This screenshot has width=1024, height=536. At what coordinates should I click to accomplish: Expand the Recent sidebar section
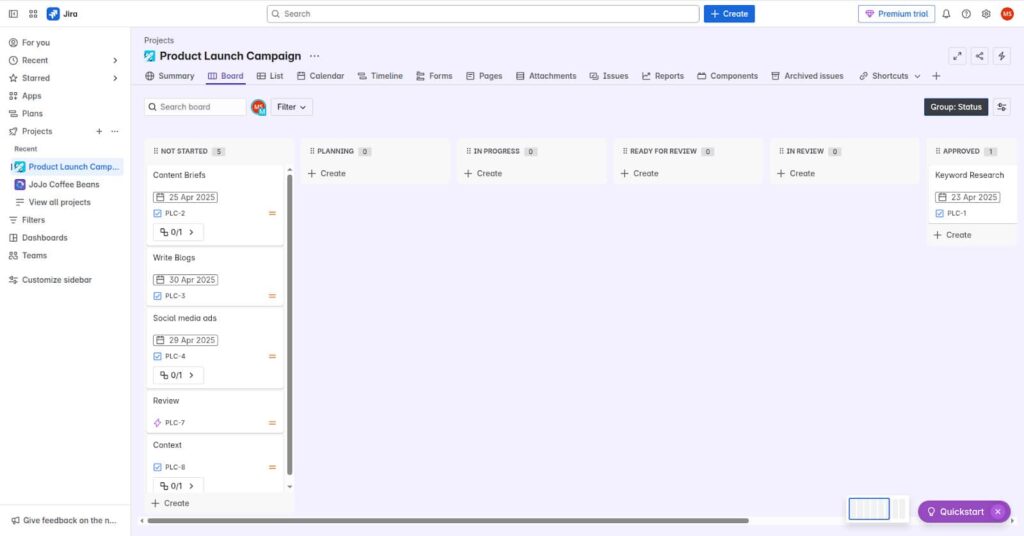[116, 60]
